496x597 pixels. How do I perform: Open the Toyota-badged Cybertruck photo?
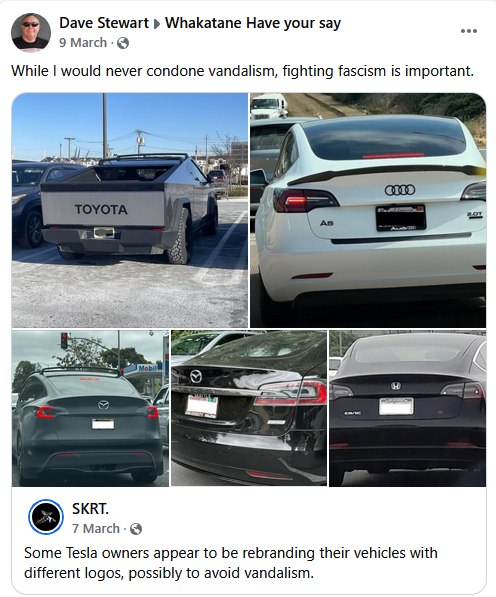click(x=130, y=210)
